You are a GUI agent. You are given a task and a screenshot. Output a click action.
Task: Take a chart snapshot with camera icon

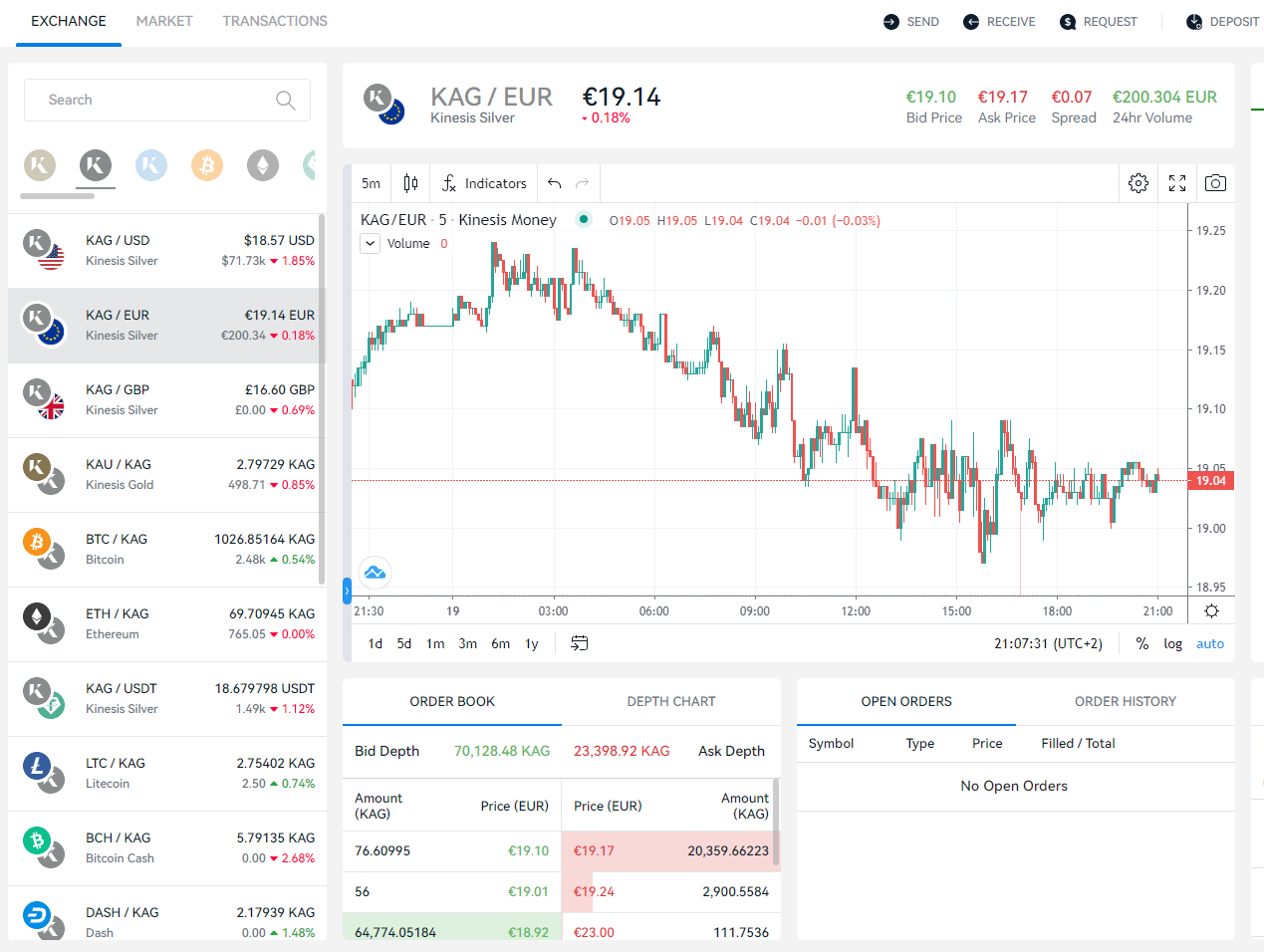[x=1215, y=183]
